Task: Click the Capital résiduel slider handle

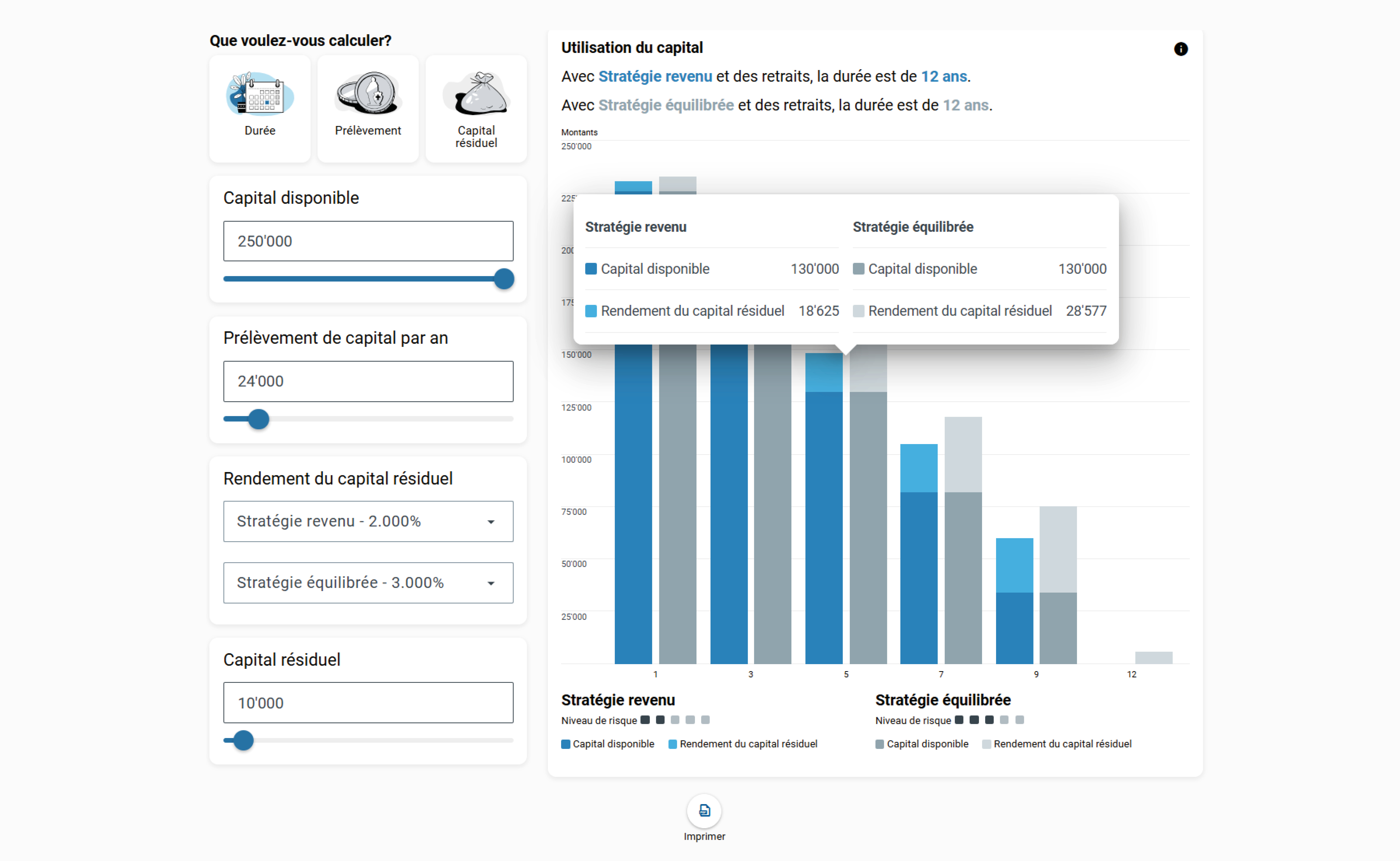Action: tap(243, 741)
